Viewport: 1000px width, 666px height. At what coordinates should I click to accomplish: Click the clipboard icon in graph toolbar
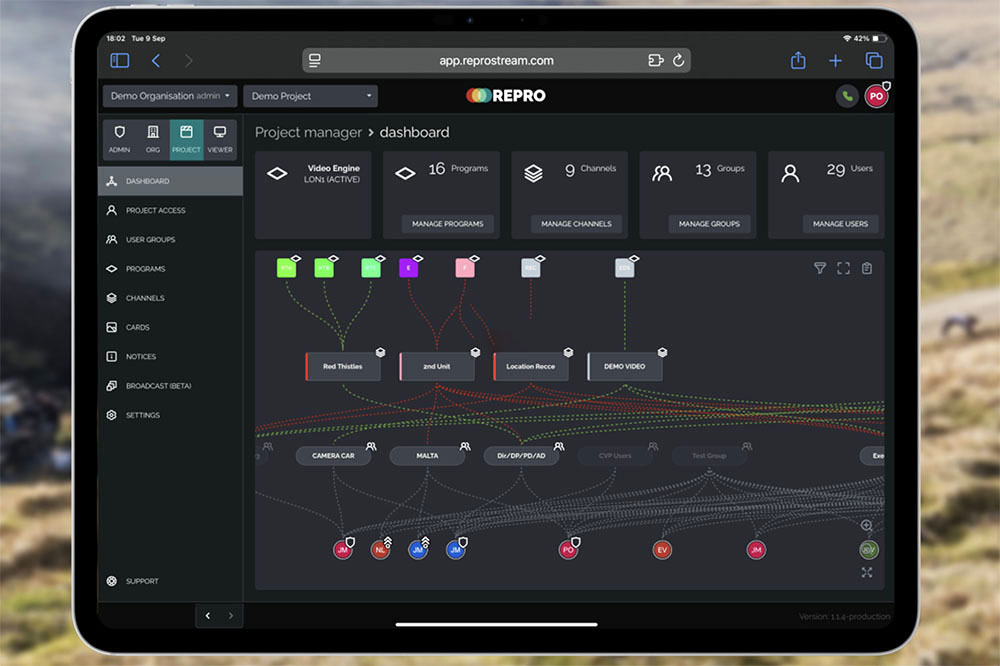coord(867,268)
